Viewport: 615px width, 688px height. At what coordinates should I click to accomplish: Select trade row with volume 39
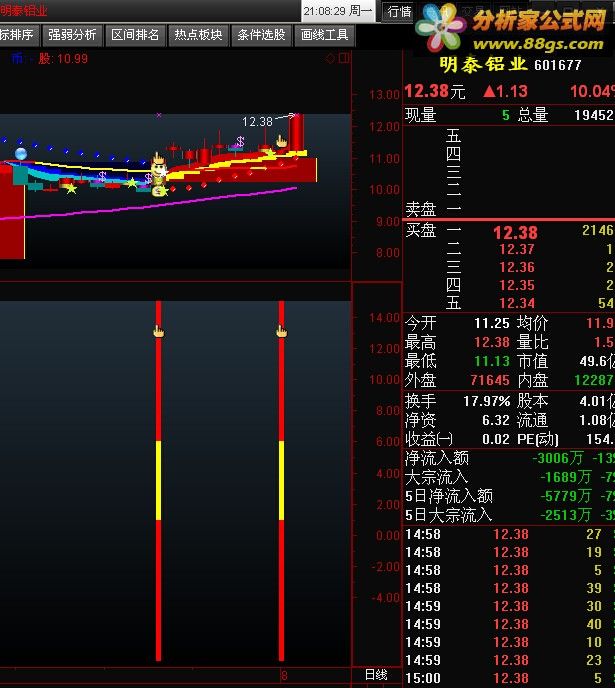[509, 588]
